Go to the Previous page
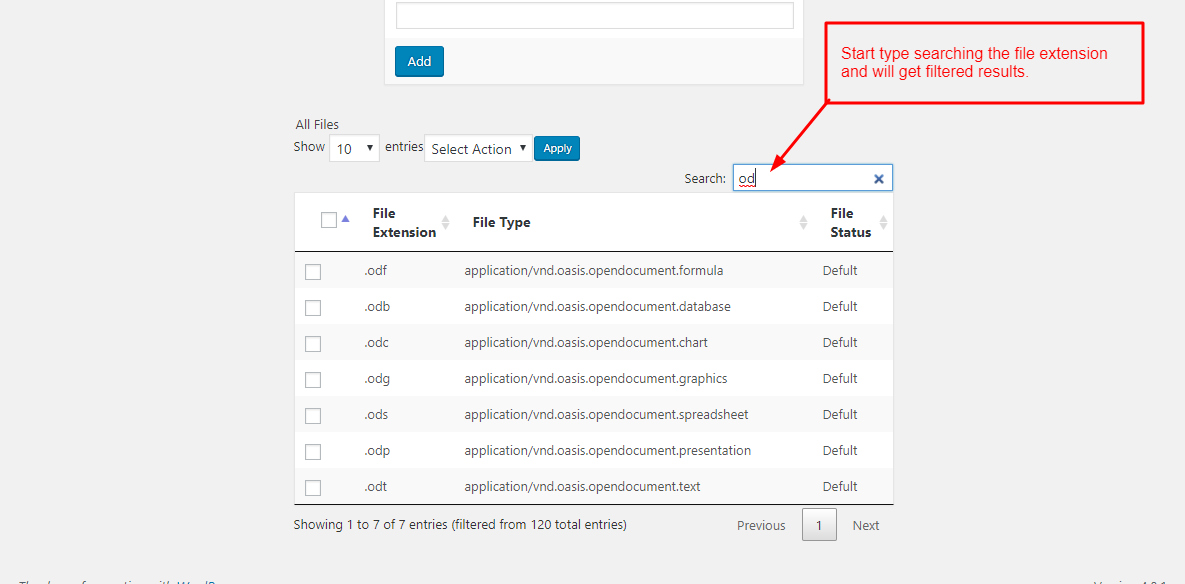The image size is (1185, 584). pos(761,525)
